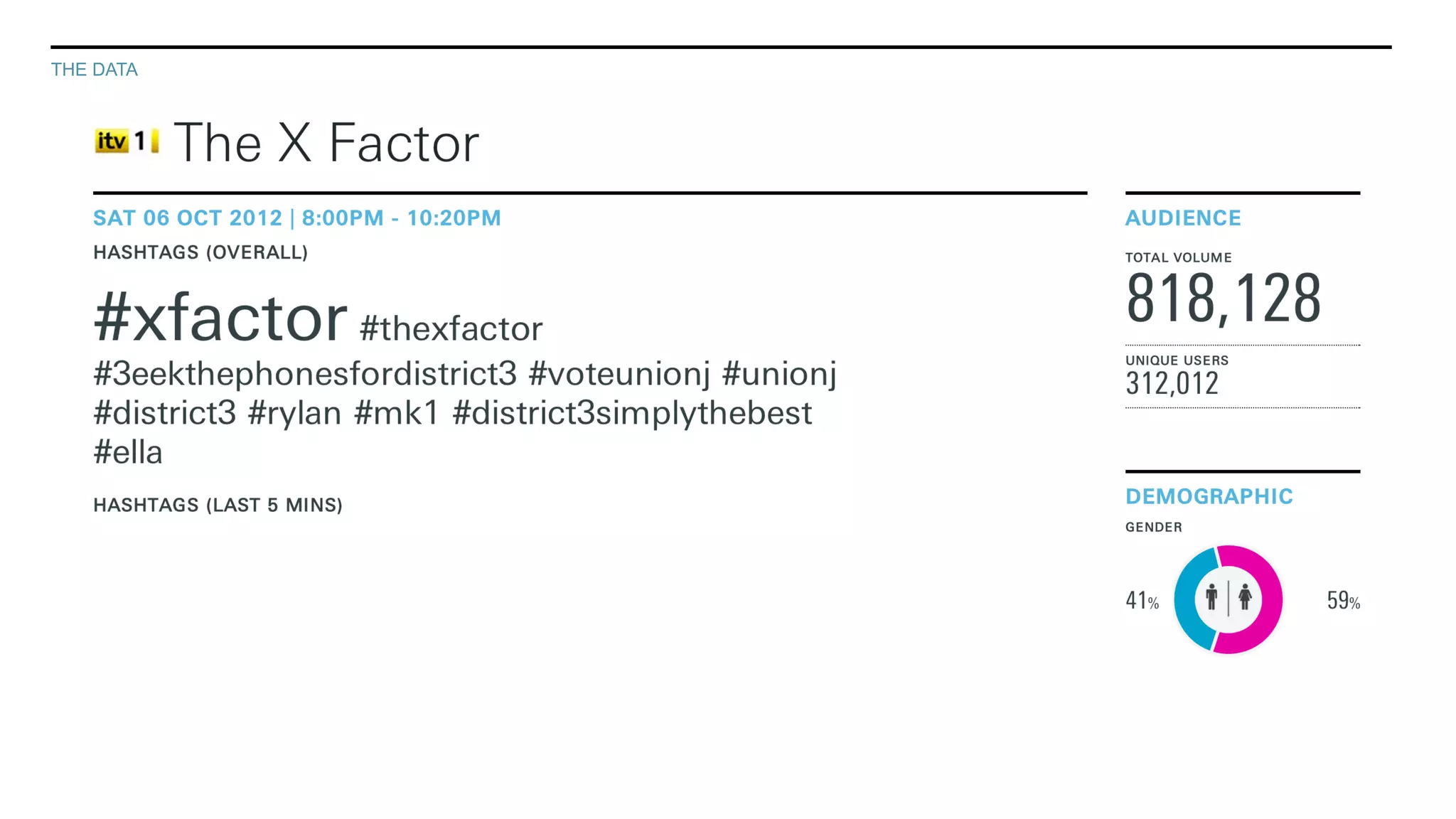Select the #thexfactor hashtag
This screenshot has height=819, width=1456.
[x=451, y=329]
